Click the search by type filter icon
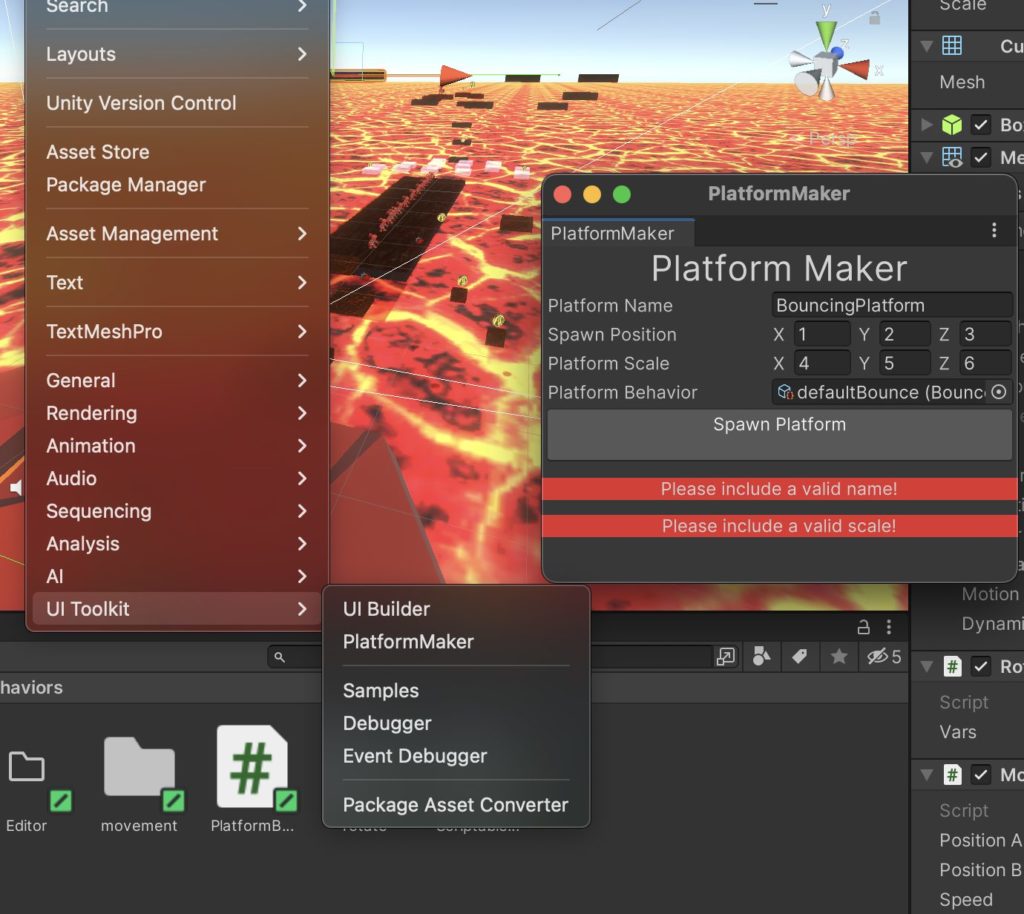The width and height of the screenshot is (1024, 914). point(762,656)
